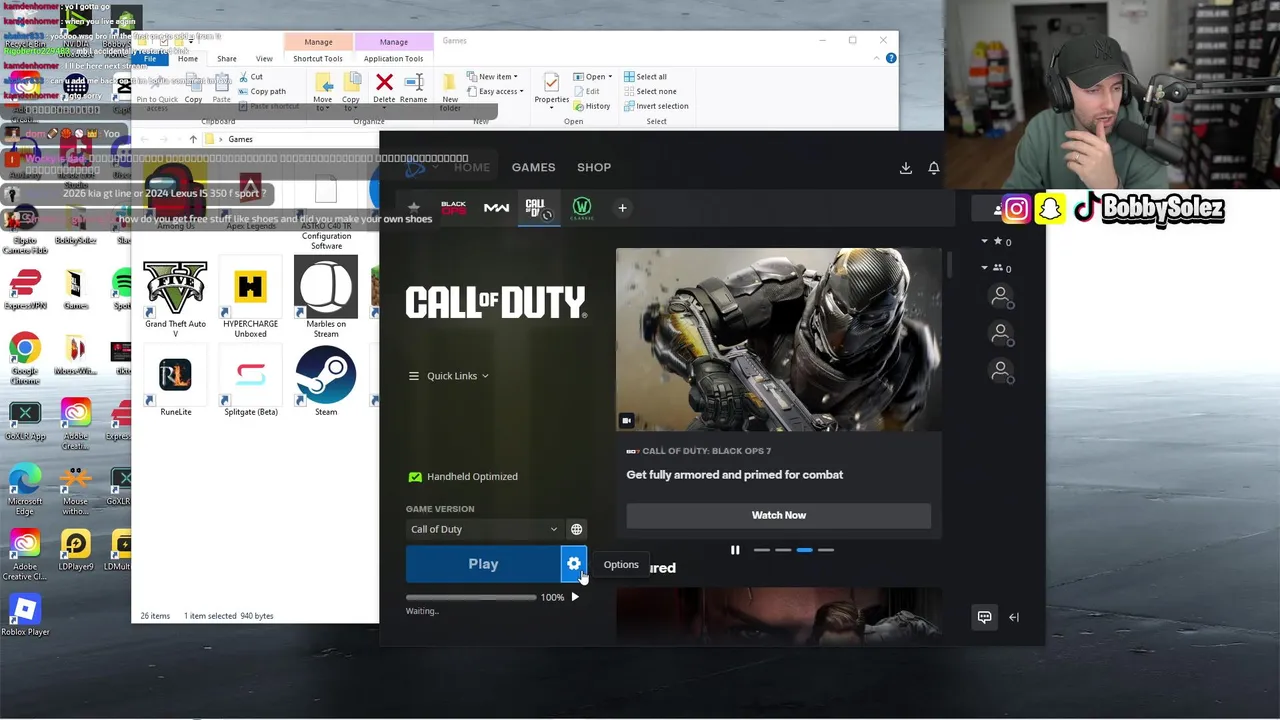This screenshot has width=1280, height=720.
Task: Open the Battle.net notifications bell
Action: [934, 168]
